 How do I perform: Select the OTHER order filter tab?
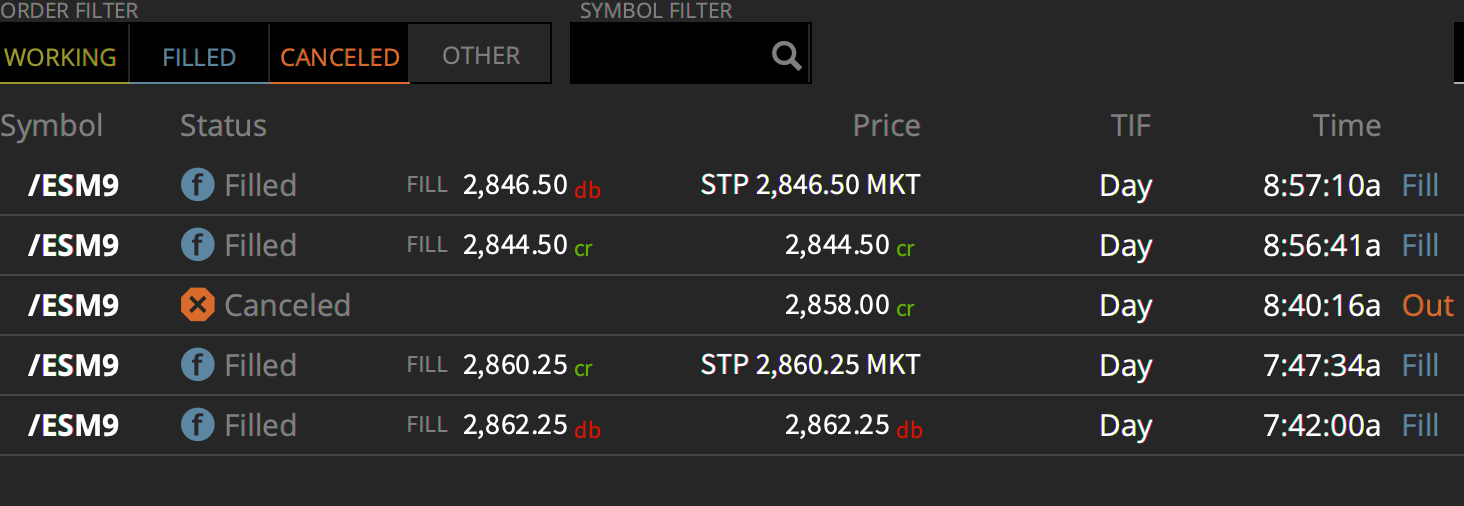[481, 55]
